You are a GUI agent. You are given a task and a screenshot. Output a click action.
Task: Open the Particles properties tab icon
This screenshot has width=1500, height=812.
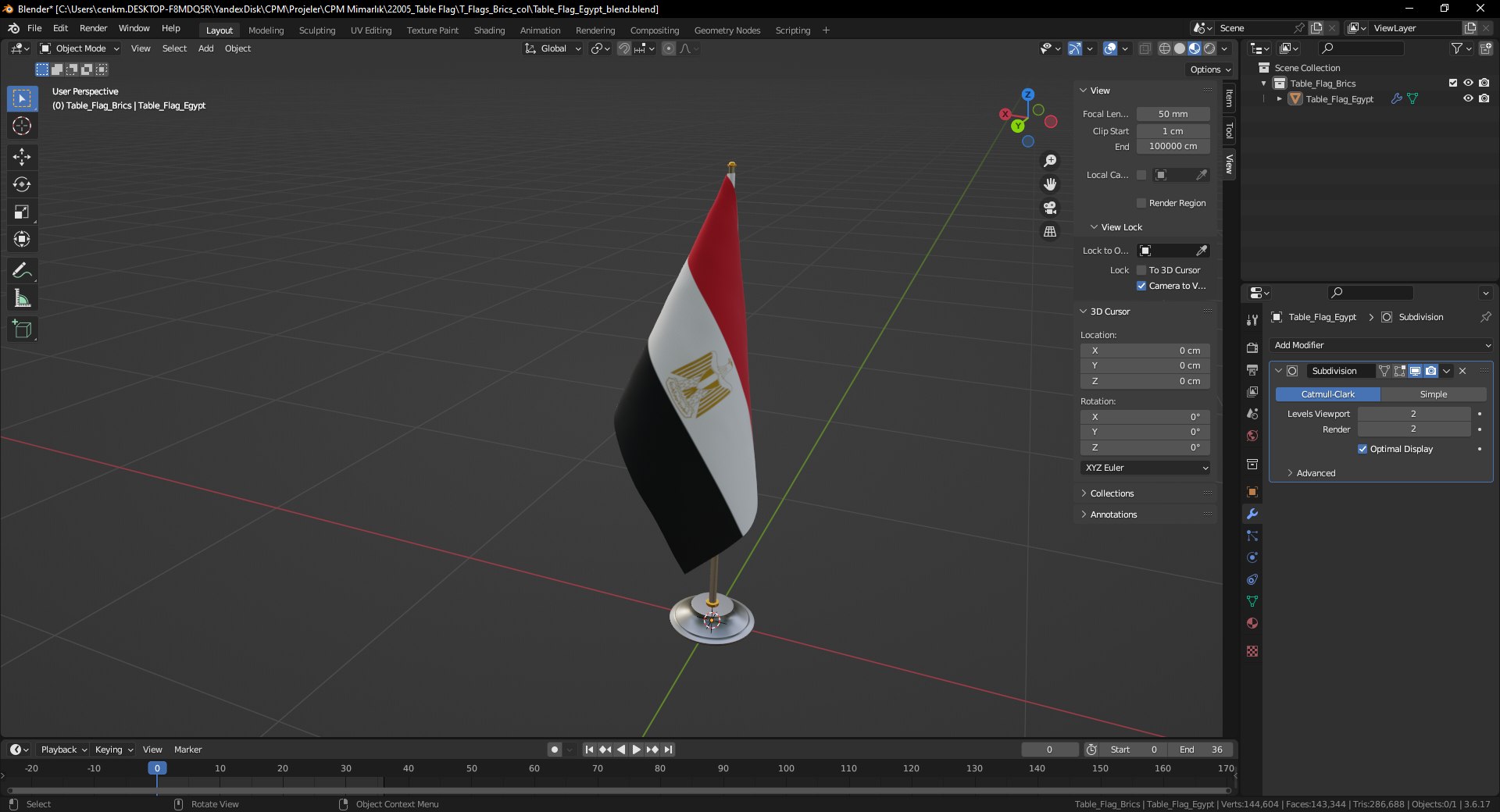[1252, 536]
